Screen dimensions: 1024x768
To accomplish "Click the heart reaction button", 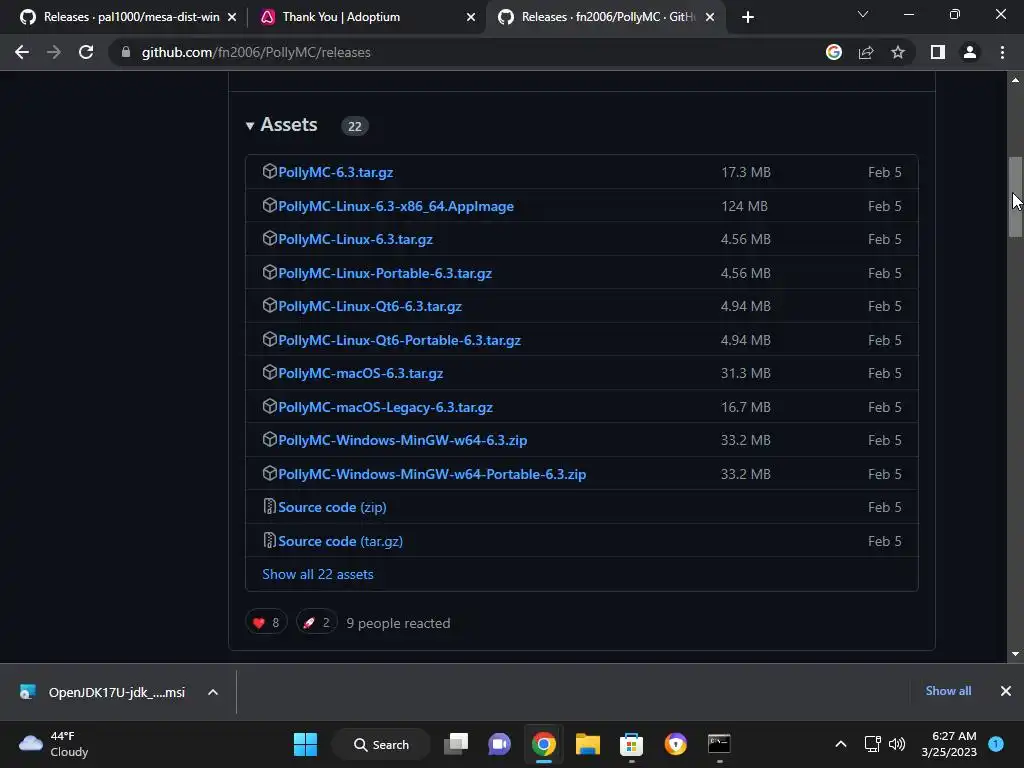I will coord(266,622).
